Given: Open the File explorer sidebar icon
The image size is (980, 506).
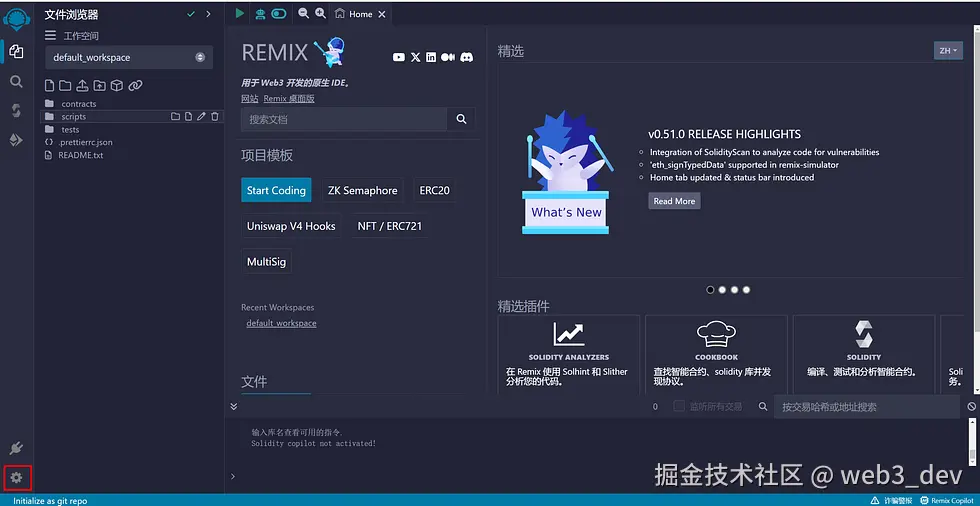Looking at the screenshot, I should (16, 51).
